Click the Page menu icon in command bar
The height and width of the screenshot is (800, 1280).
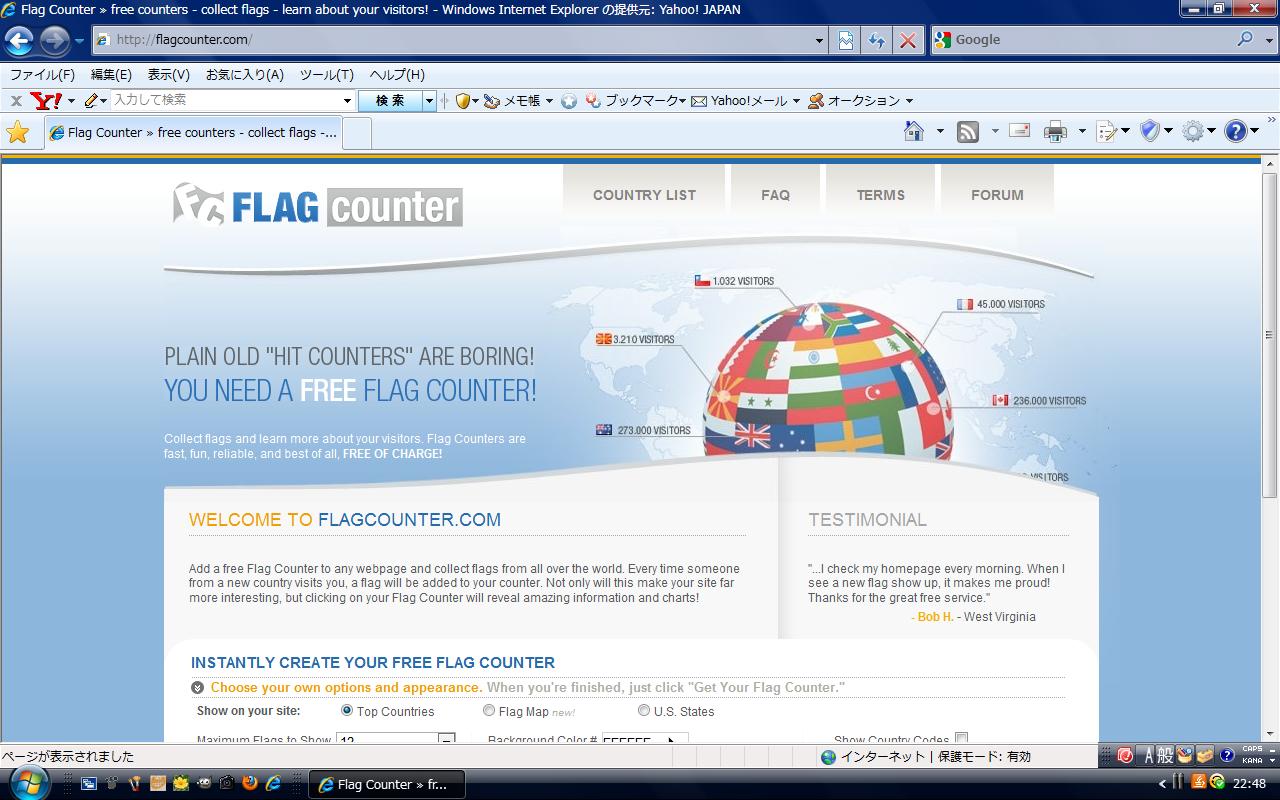[1106, 131]
